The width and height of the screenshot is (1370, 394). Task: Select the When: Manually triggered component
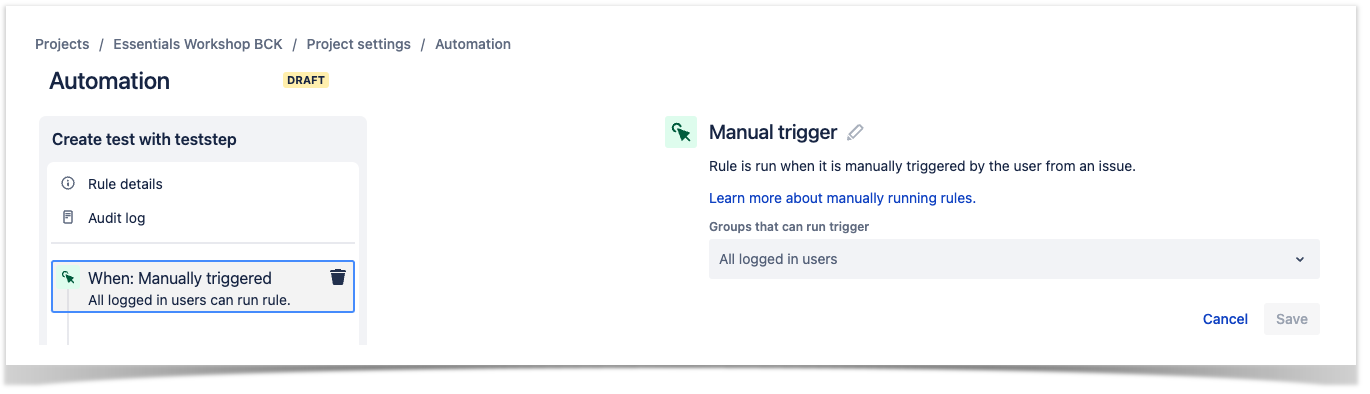click(x=203, y=288)
